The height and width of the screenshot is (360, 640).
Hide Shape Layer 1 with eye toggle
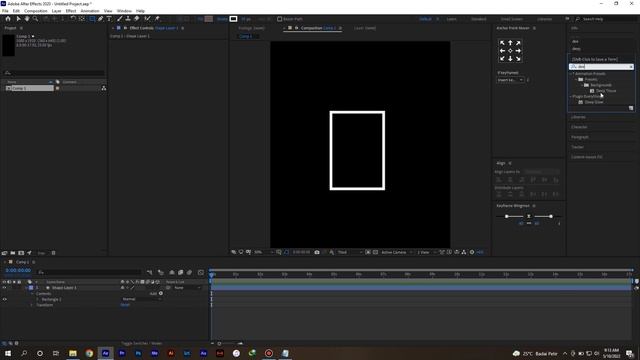(4, 288)
